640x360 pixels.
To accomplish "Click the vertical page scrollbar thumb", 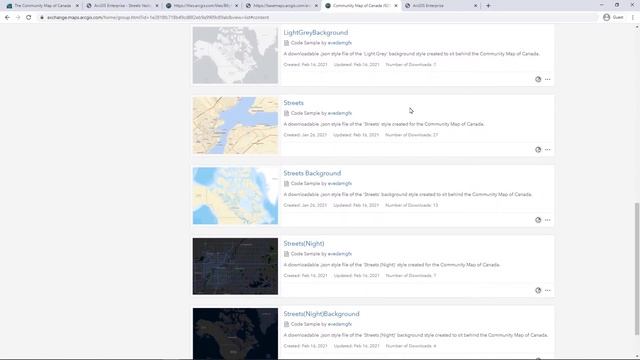I will (x=637, y=269).
